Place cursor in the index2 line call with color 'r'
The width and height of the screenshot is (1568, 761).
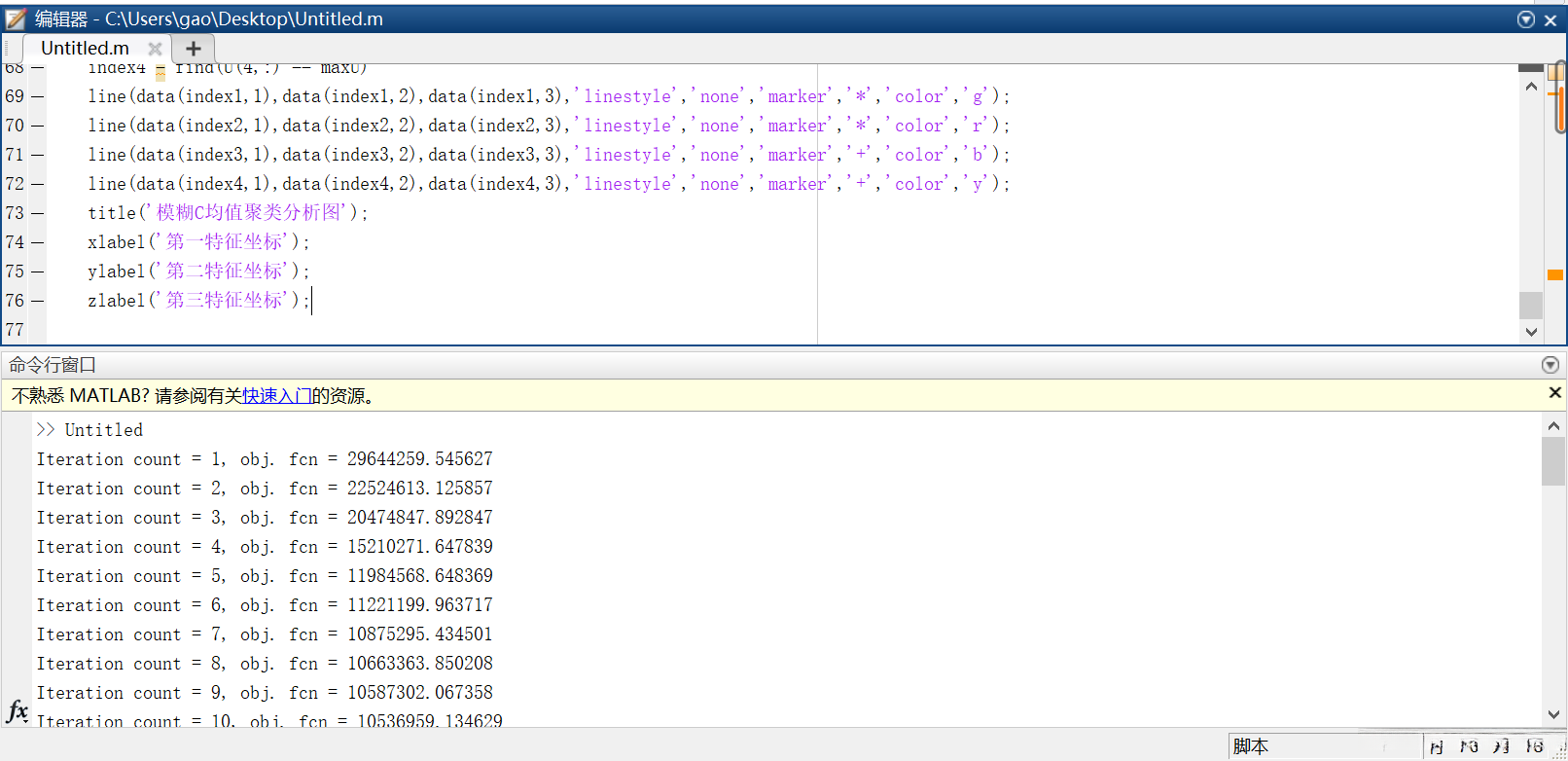[549, 126]
